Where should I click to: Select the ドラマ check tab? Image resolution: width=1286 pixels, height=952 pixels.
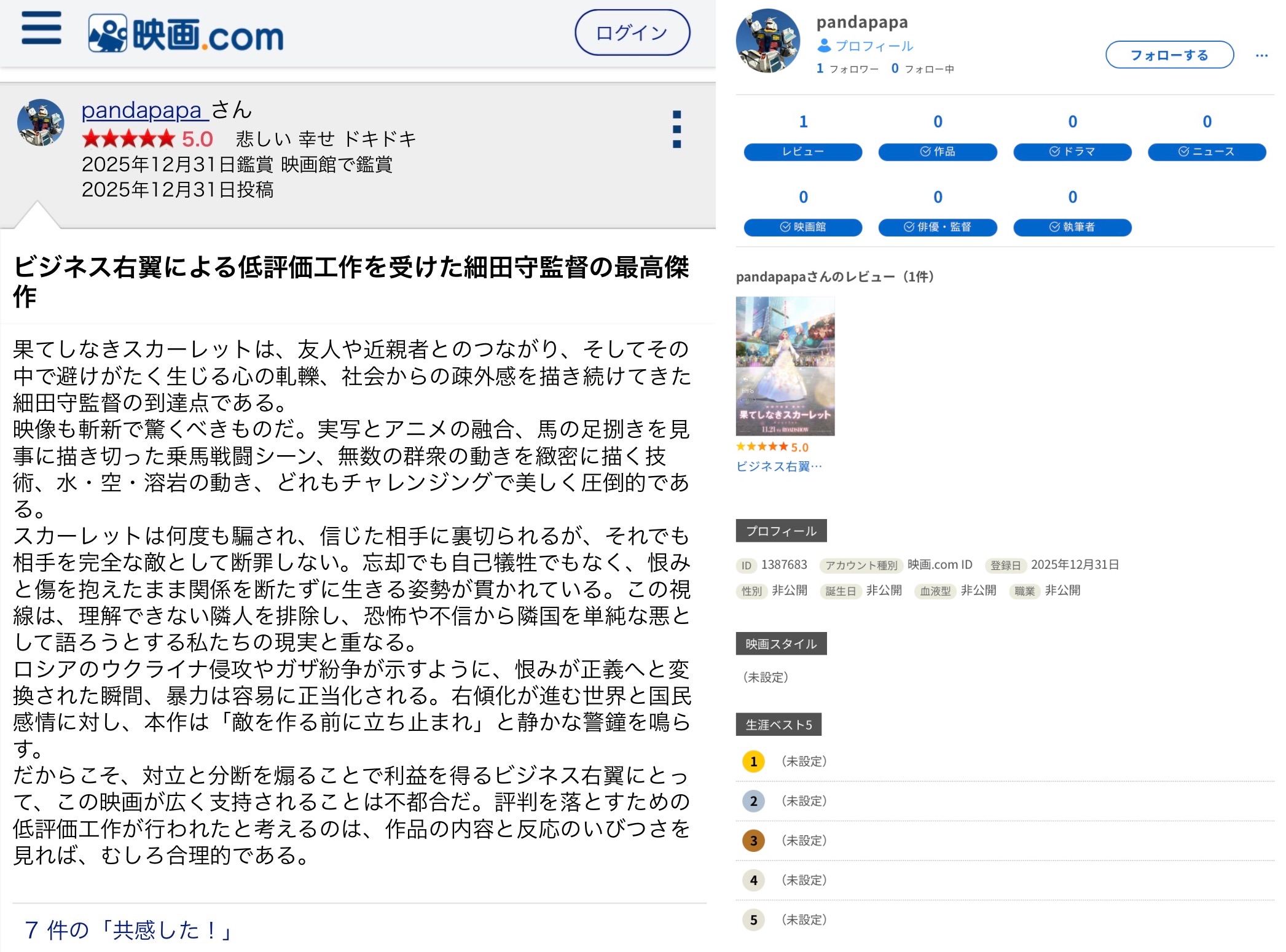(x=1072, y=152)
